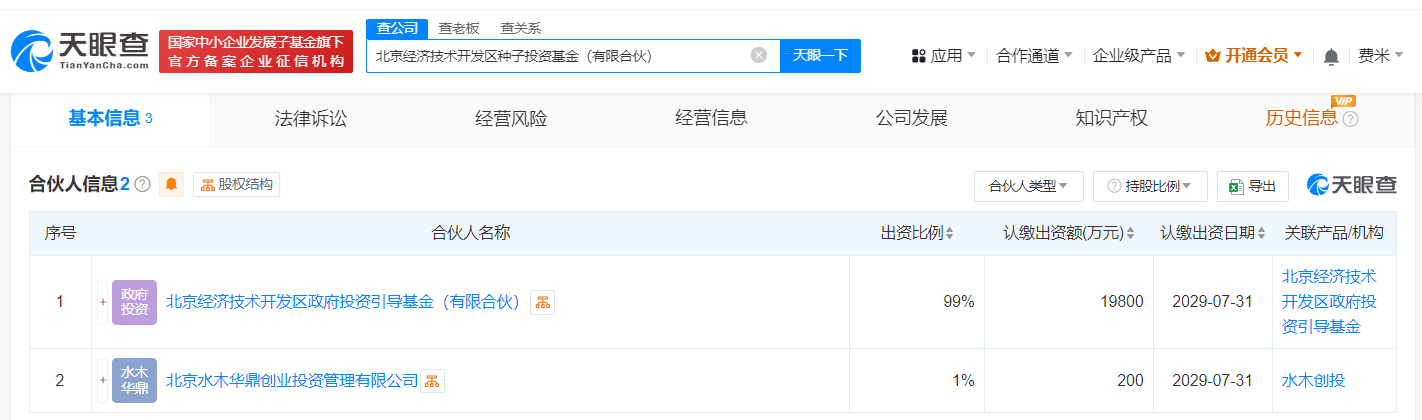
Task: Click the help icon next to 历史信息
Action: tap(1350, 119)
